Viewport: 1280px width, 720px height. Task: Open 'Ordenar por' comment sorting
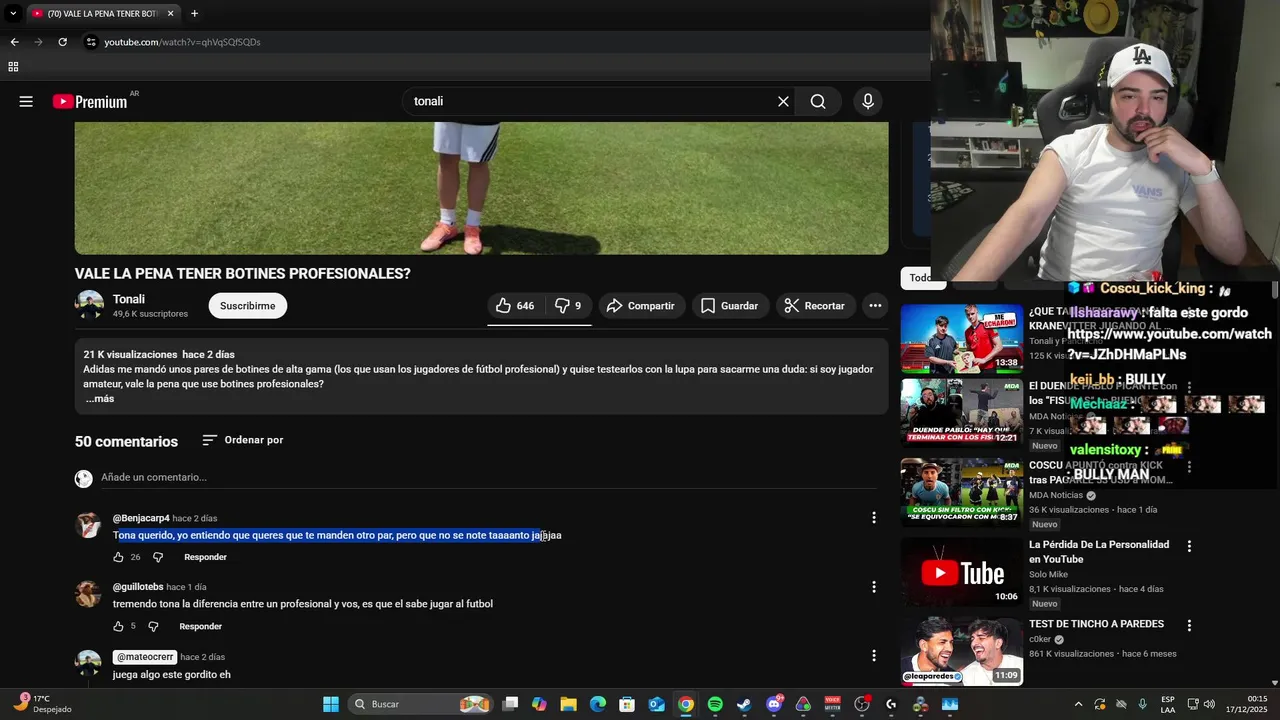[243, 440]
